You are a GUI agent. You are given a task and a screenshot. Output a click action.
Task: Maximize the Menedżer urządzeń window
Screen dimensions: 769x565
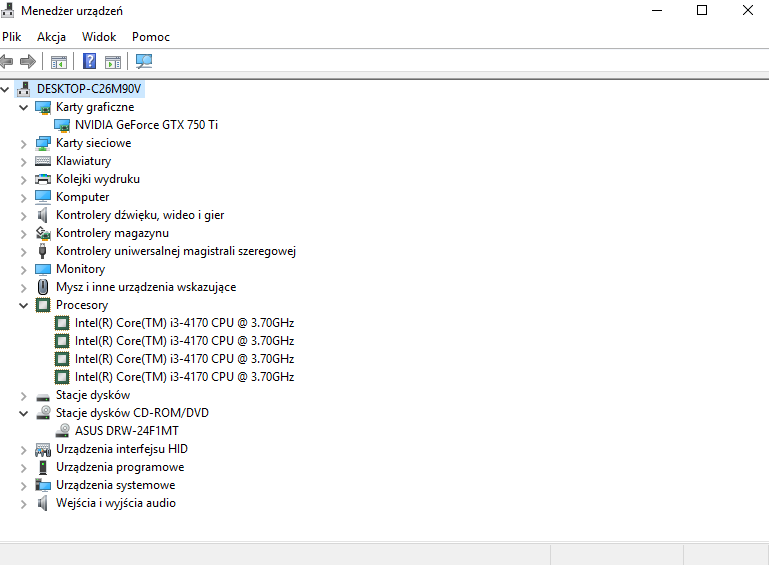pos(702,10)
